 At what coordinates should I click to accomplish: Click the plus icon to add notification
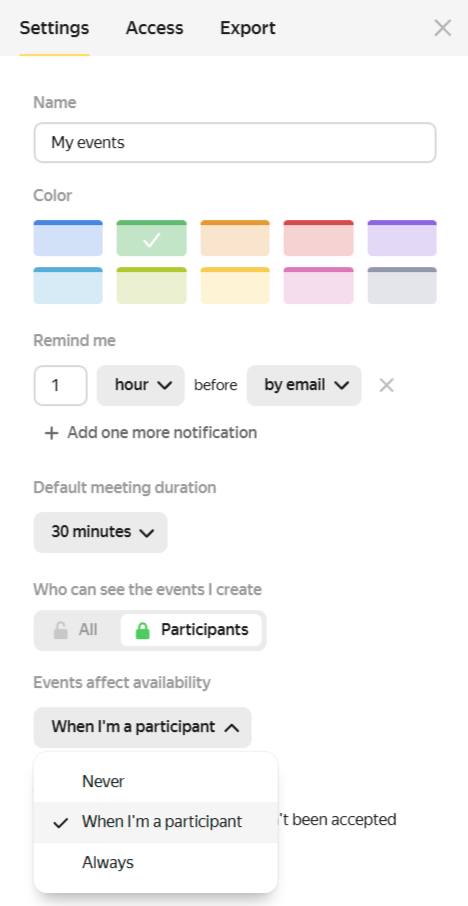51,433
